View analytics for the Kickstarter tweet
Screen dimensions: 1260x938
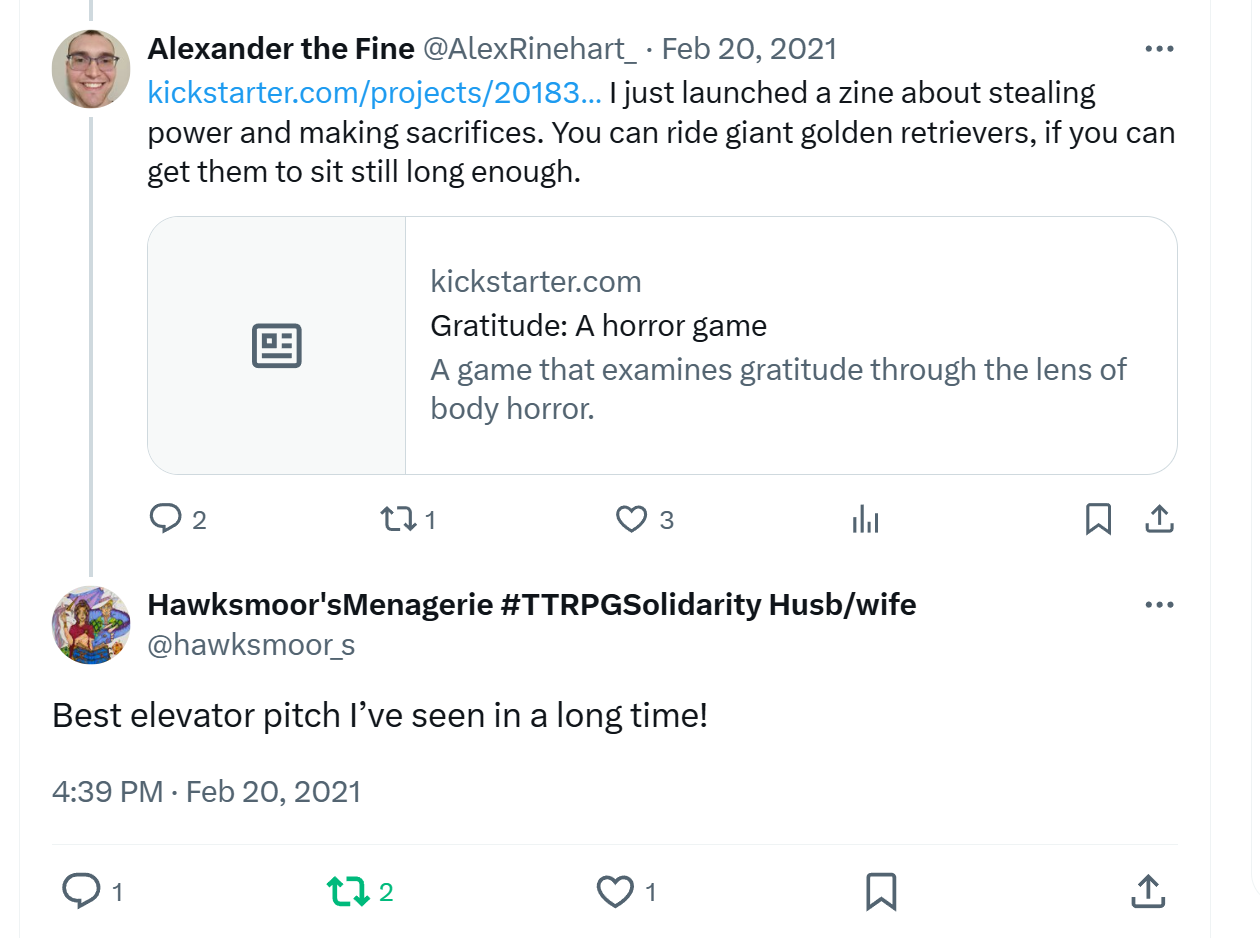click(x=864, y=519)
